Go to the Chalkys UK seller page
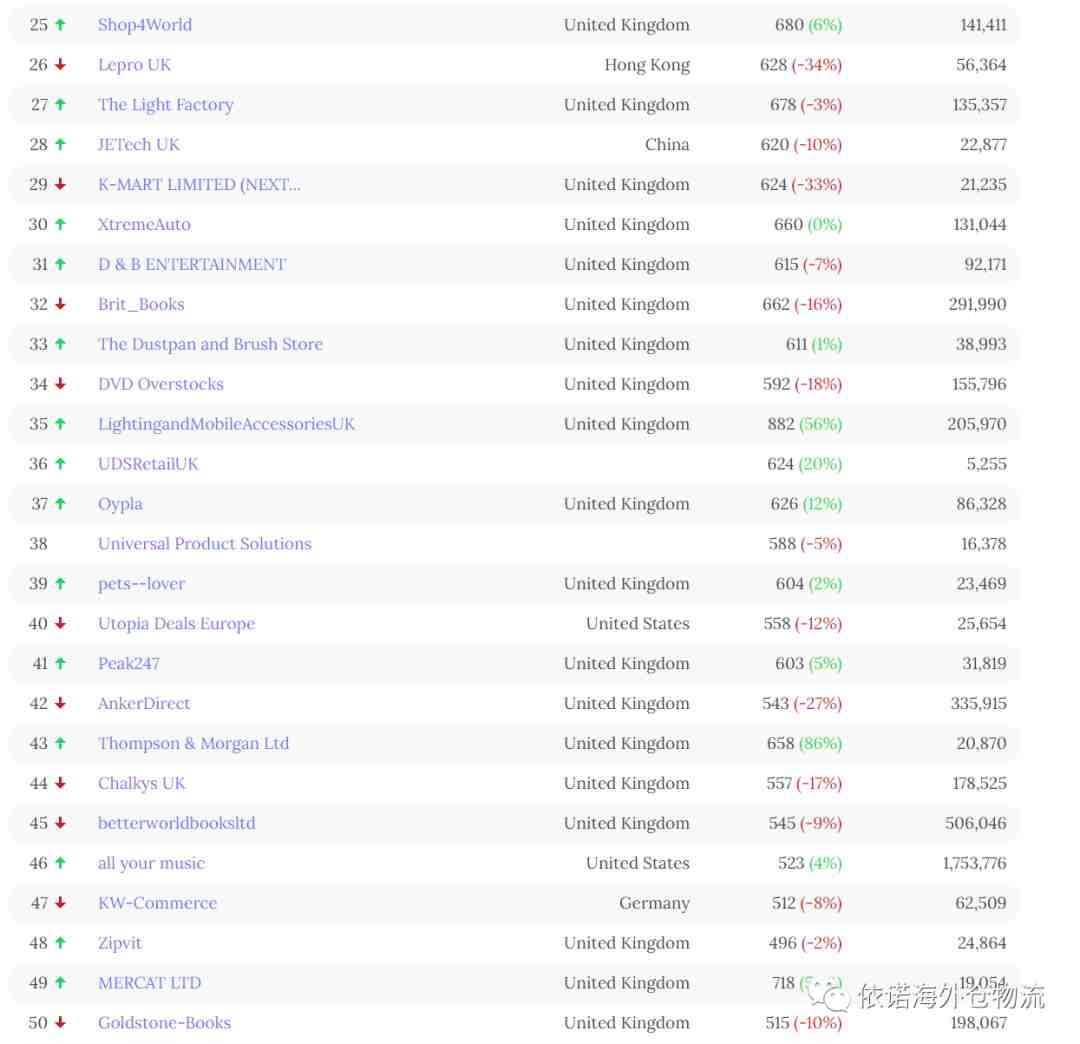This screenshot has height=1044, width=1080. [141, 784]
